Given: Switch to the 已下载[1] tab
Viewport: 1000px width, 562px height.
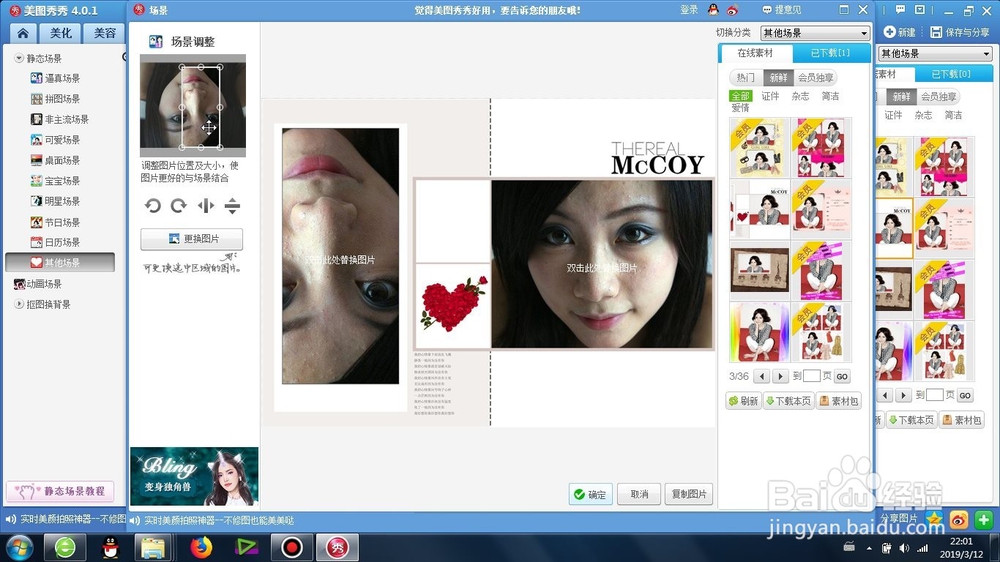Looking at the screenshot, I should pyautogui.click(x=830, y=53).
